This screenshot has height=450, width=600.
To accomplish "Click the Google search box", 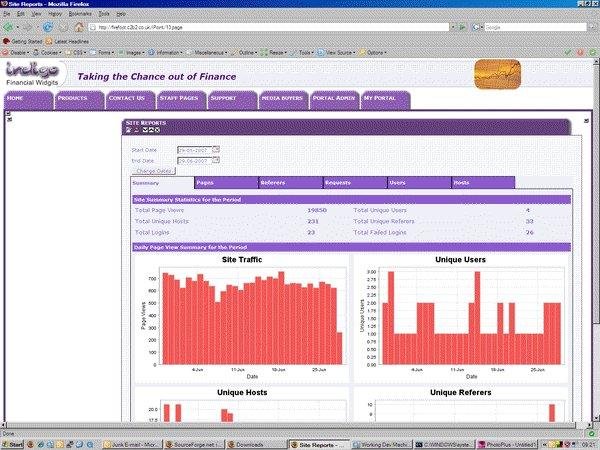I will [x=535, y=27].
